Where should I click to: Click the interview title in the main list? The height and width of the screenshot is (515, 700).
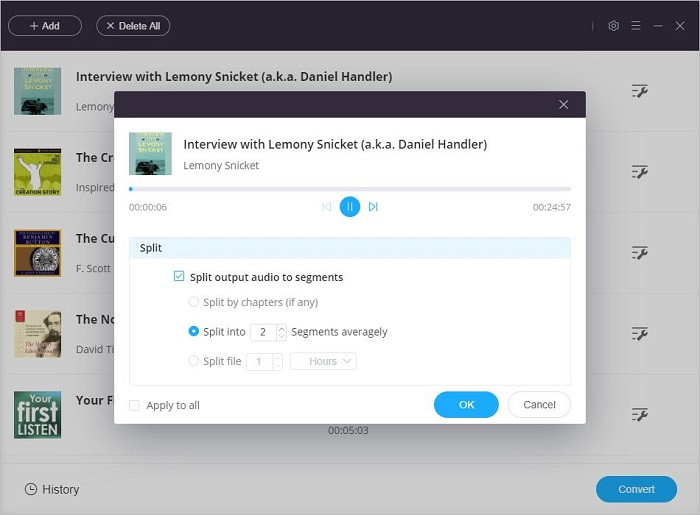(234, 77)
